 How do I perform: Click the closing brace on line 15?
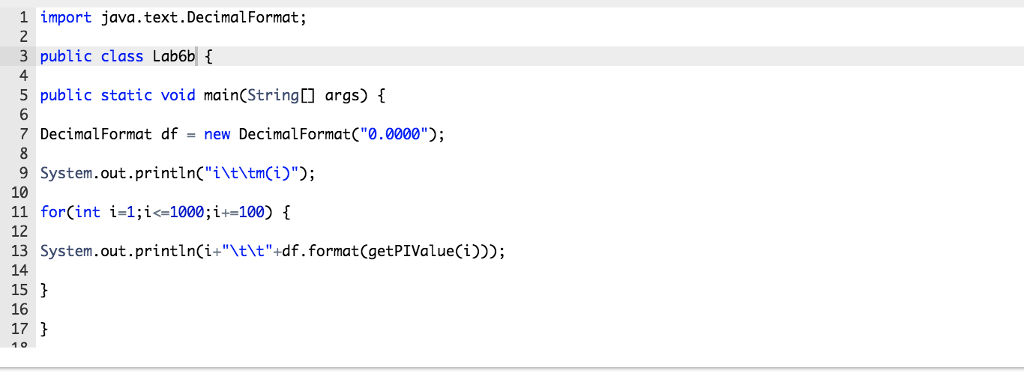point(44,290)
